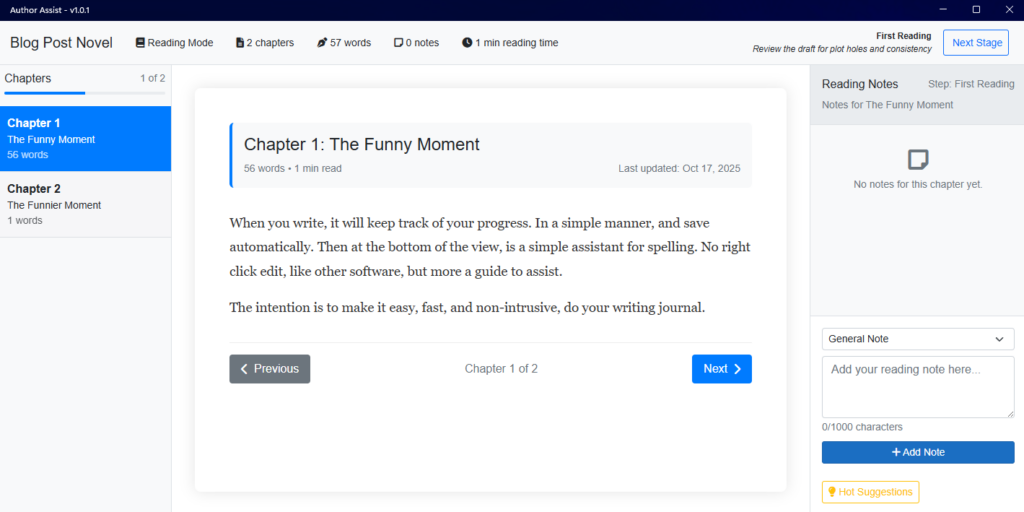Maximize the Author Assist window

pyautogui.click(x=976, y=9)
